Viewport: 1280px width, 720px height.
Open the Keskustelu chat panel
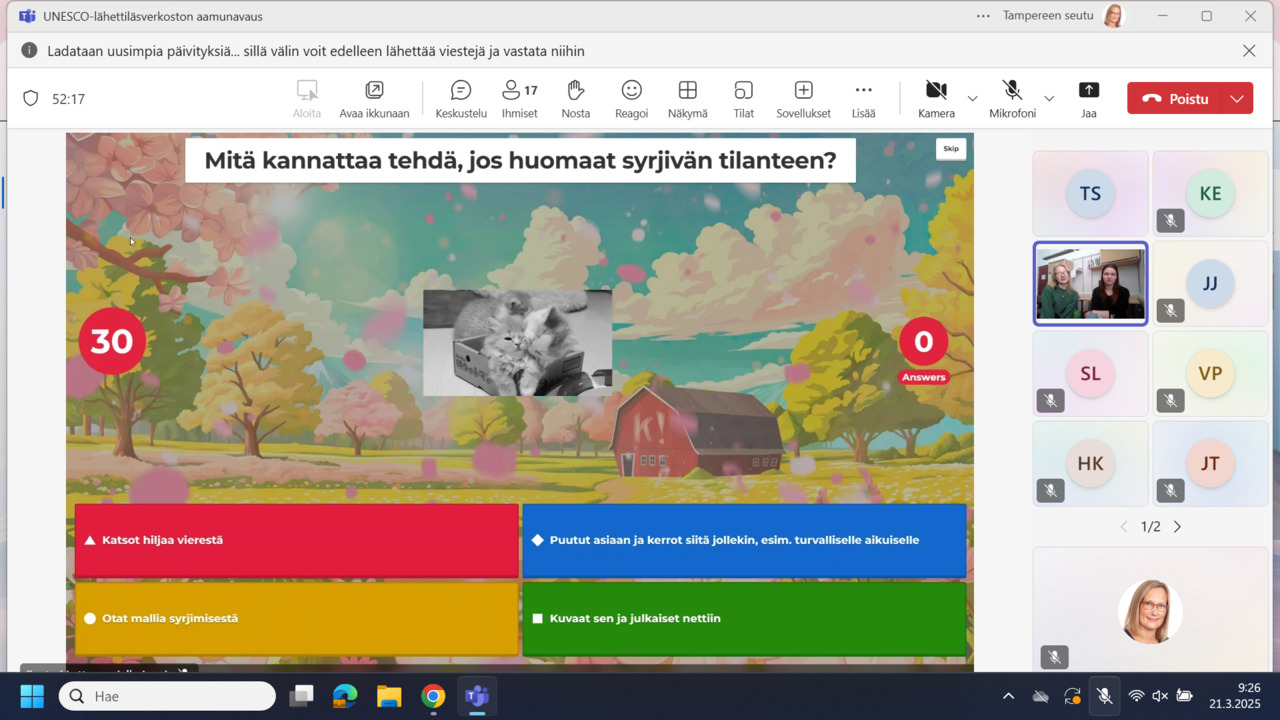point(461,99)
